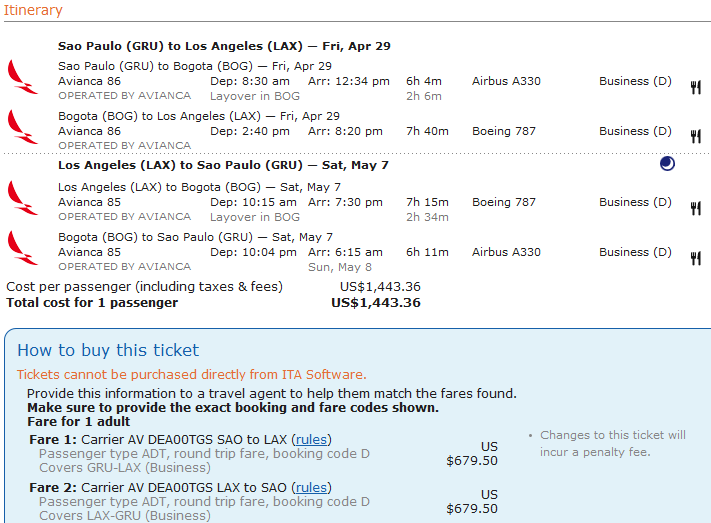Click How to buy this ticket heading
Image resolution: width=711 pixels, height=523 pixels.
tap(108, 350)
